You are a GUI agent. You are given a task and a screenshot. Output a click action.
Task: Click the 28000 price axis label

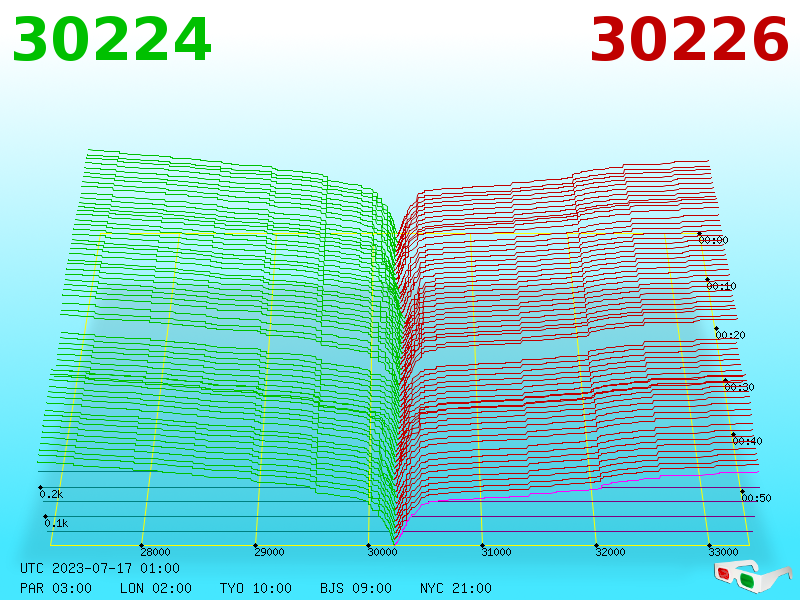click(155, 552)
